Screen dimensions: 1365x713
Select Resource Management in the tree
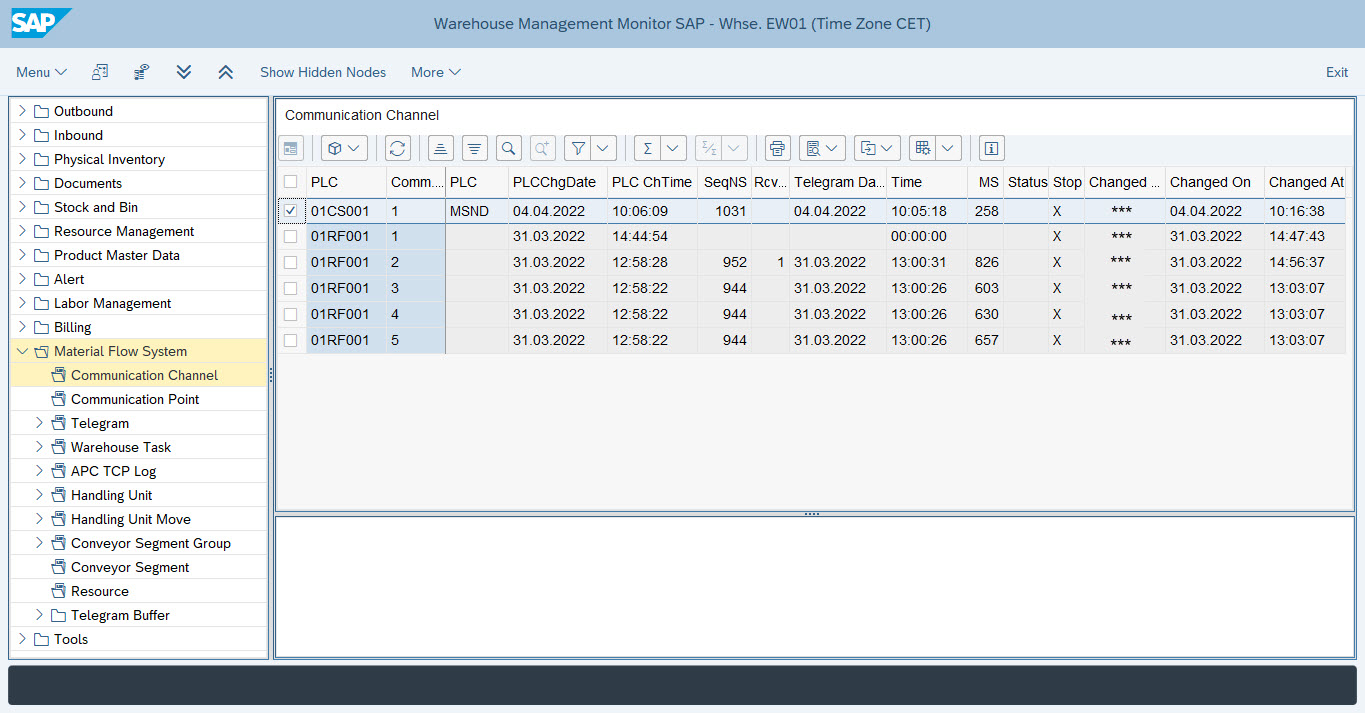(x=124, y=231)
